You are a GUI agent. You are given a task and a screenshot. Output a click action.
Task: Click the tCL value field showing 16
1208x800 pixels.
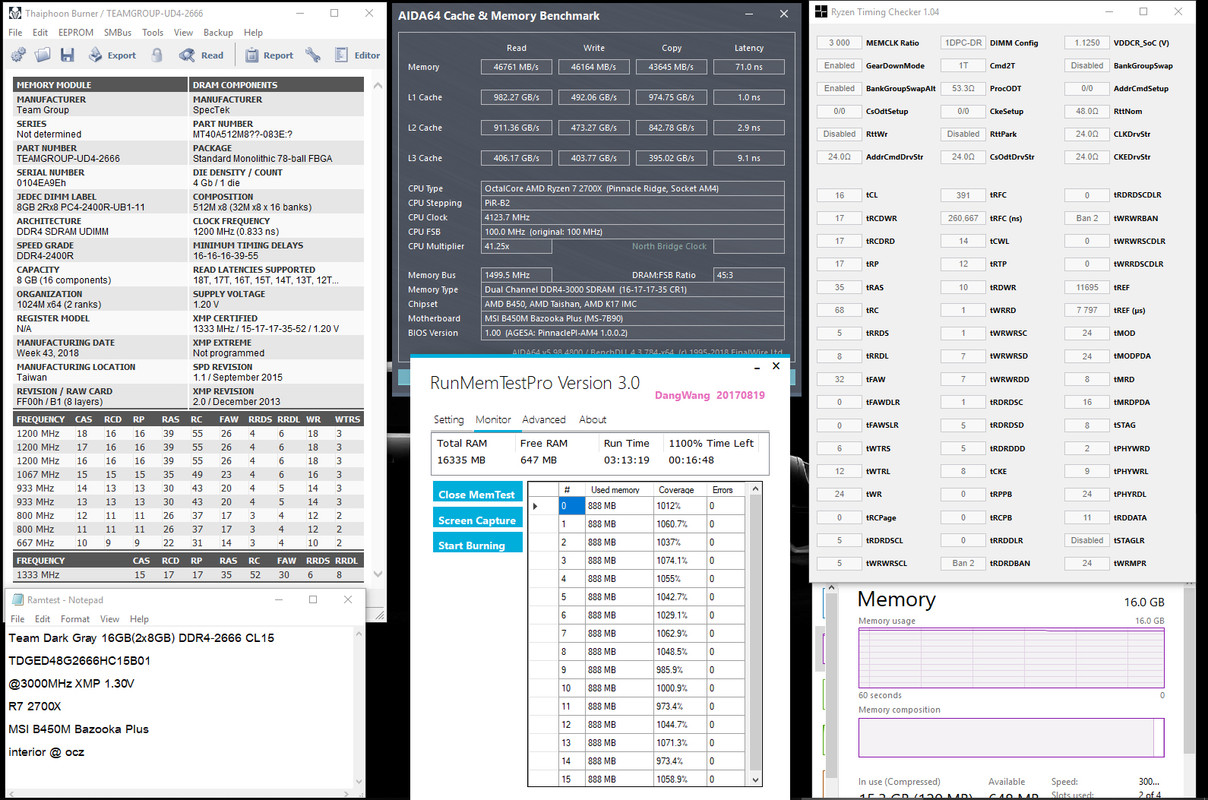click(839, 195)
